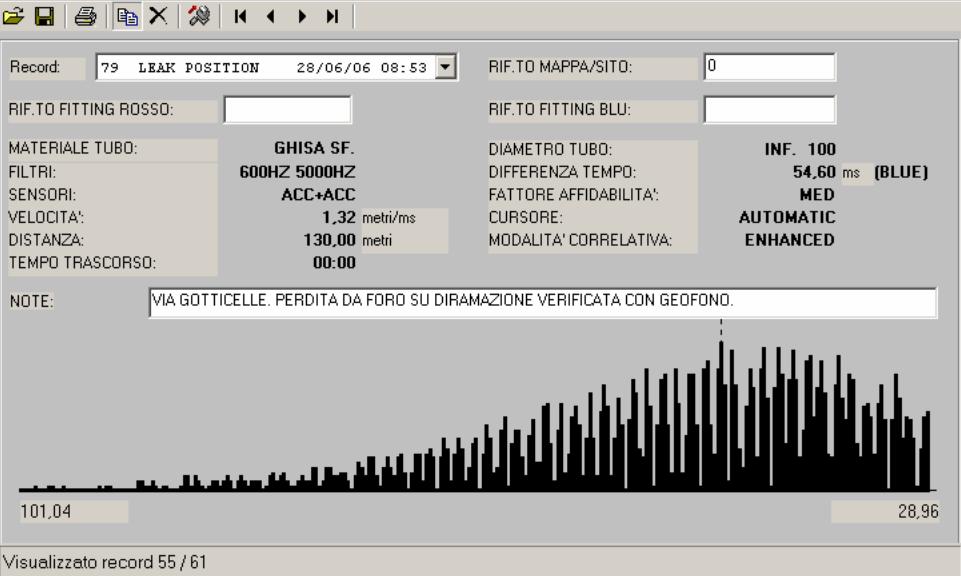
Task: Go to next record arrow
Action: click(x=302, y=17)
